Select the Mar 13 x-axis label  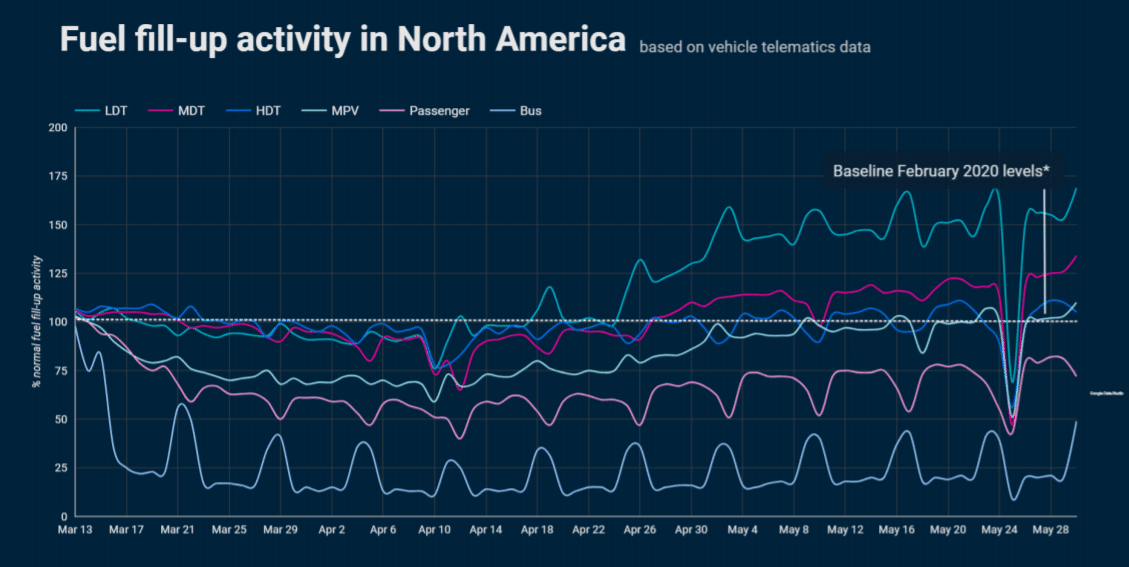pos(75,530)
